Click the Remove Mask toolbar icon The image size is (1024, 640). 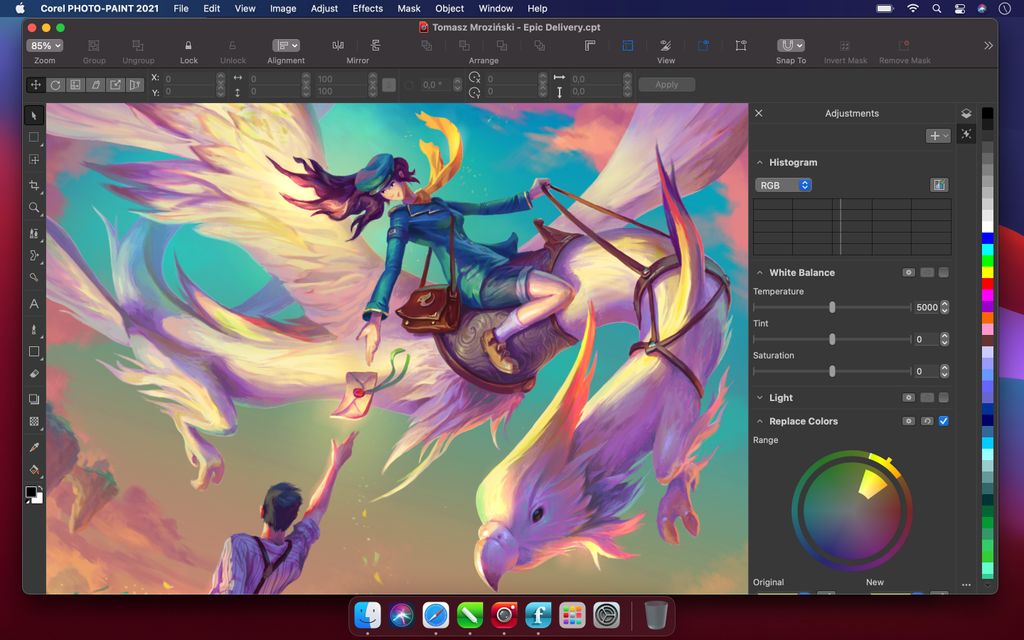904,46
